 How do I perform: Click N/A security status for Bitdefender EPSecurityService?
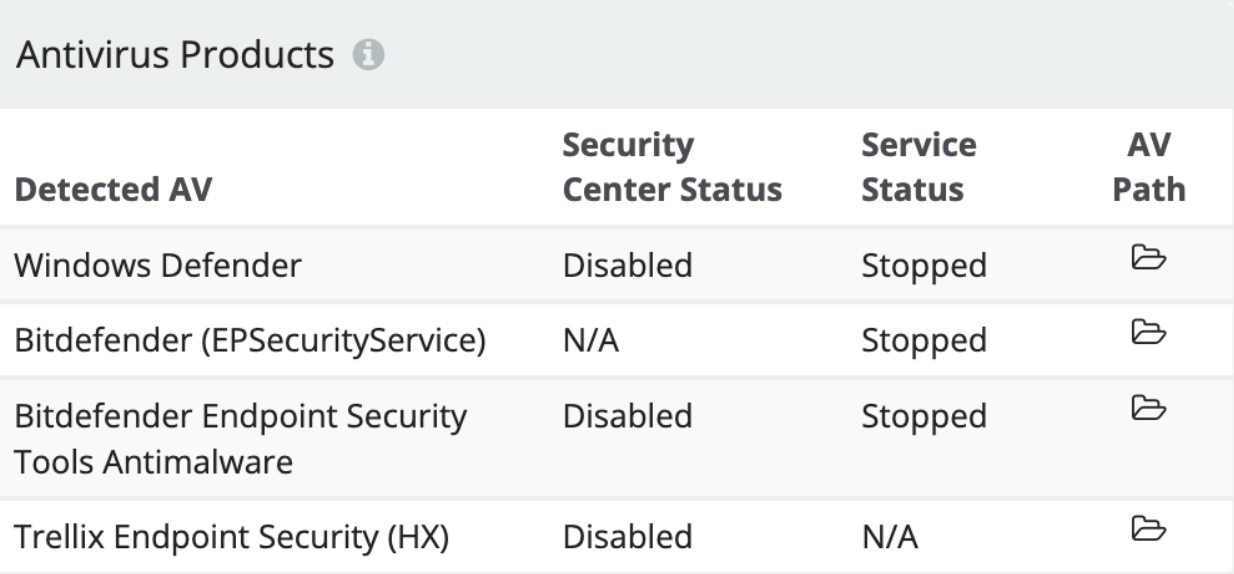pyautogui.click(x=591, y=341)
